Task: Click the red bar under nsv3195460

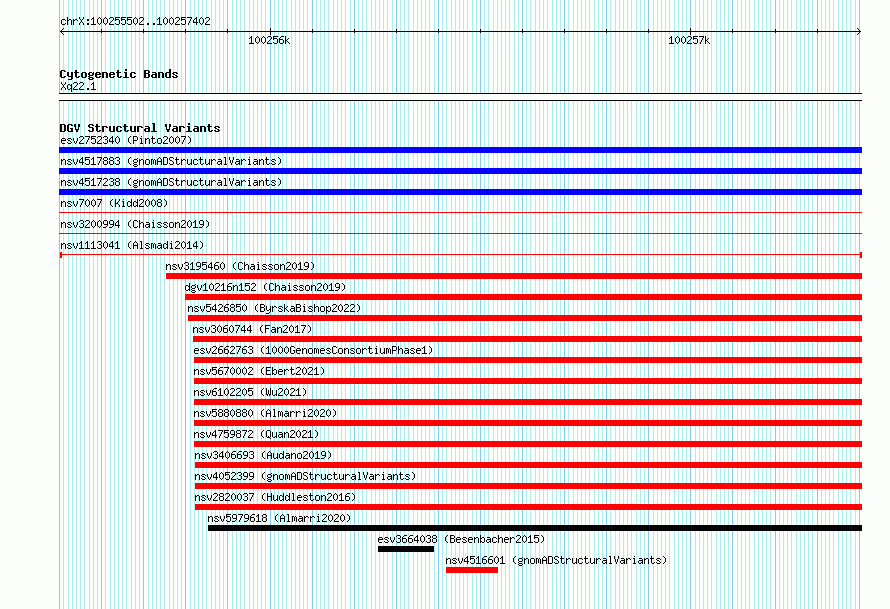Action: [514, 276]
